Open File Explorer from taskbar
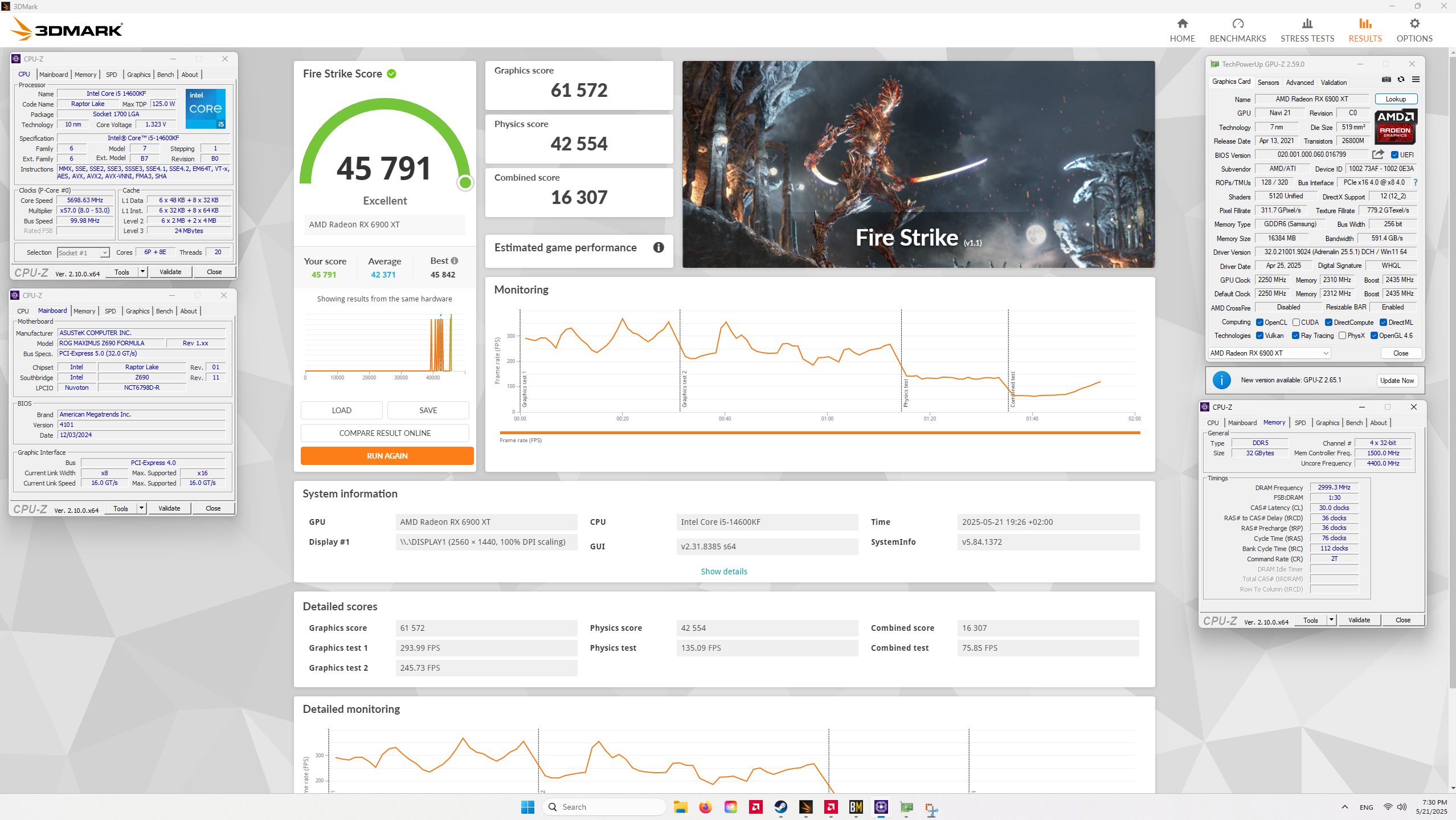 point(680,807)
